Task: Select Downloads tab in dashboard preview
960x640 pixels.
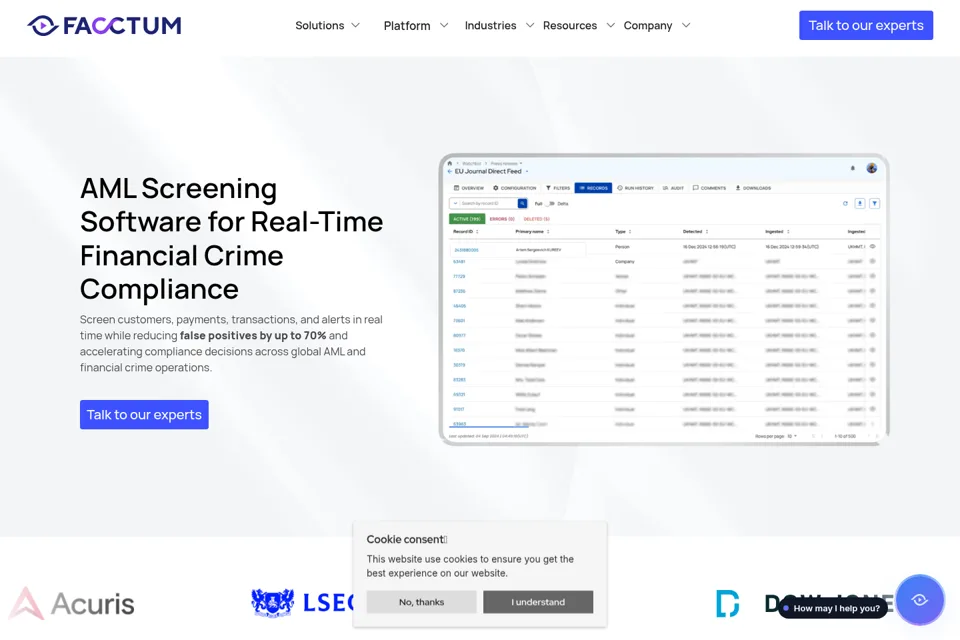Action: [x=753, y=188]
